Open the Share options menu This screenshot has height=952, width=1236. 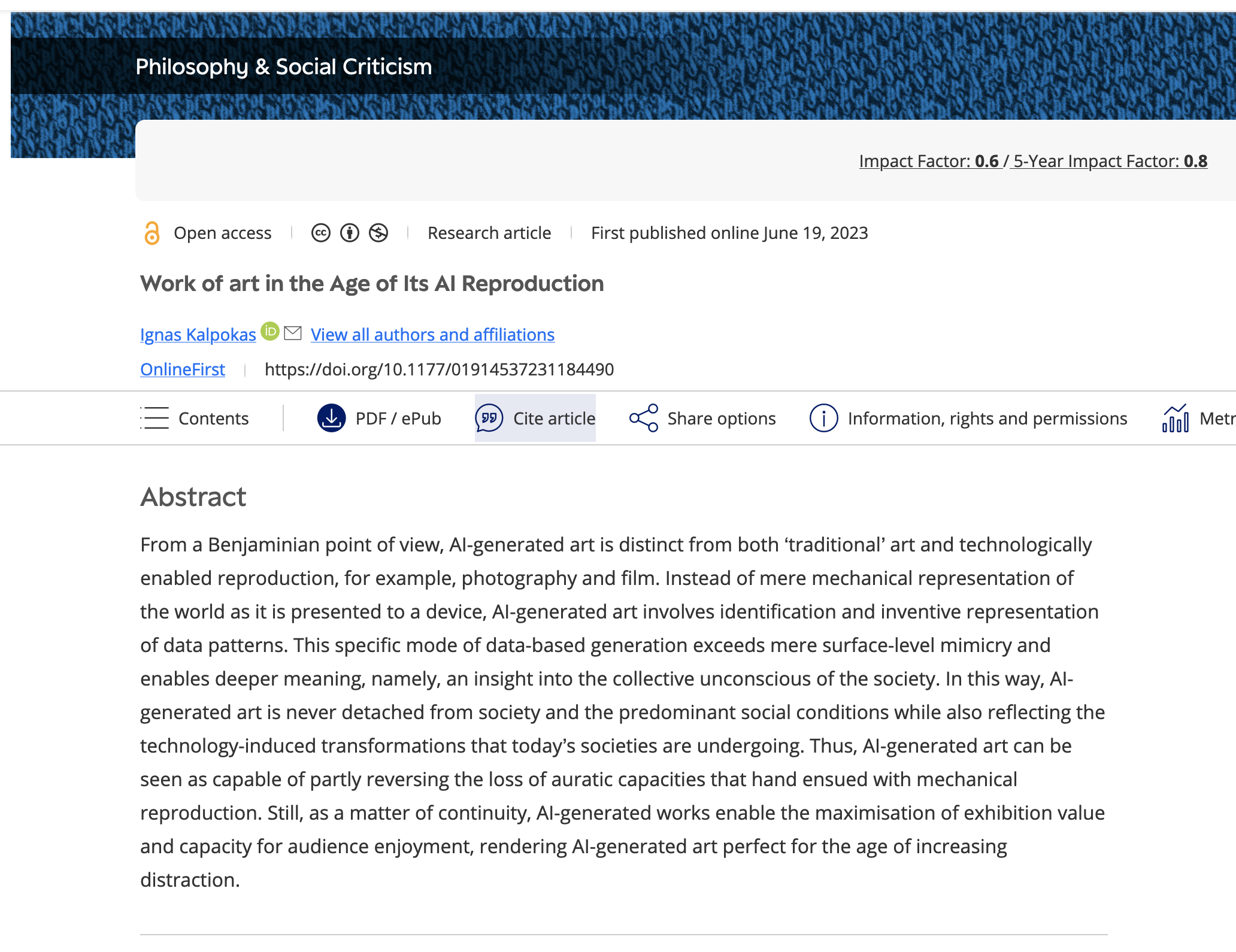(721, 419)
